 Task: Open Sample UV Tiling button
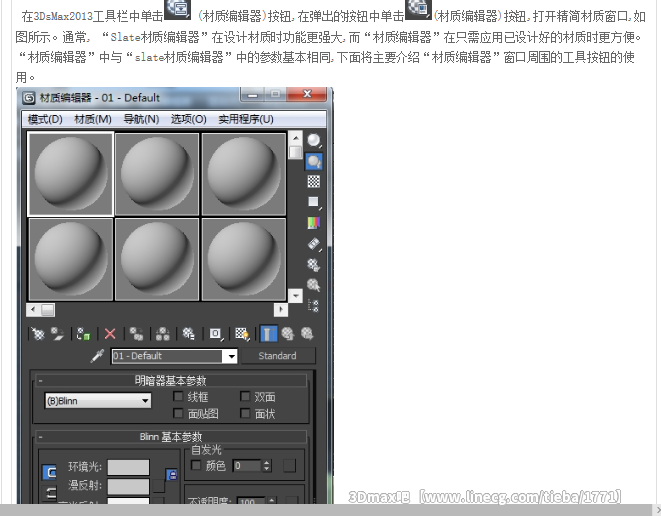(314, 202)
